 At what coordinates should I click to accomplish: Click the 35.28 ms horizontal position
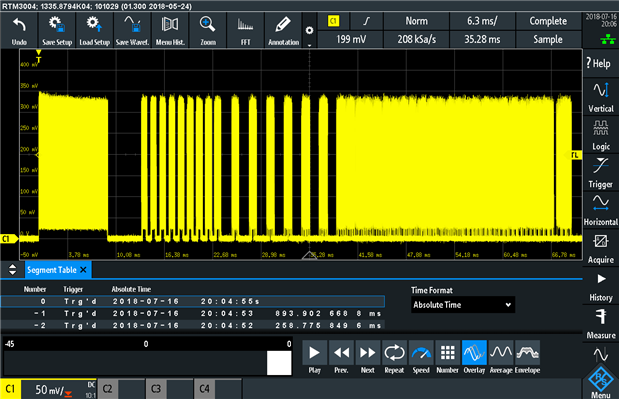click(482, 39)
